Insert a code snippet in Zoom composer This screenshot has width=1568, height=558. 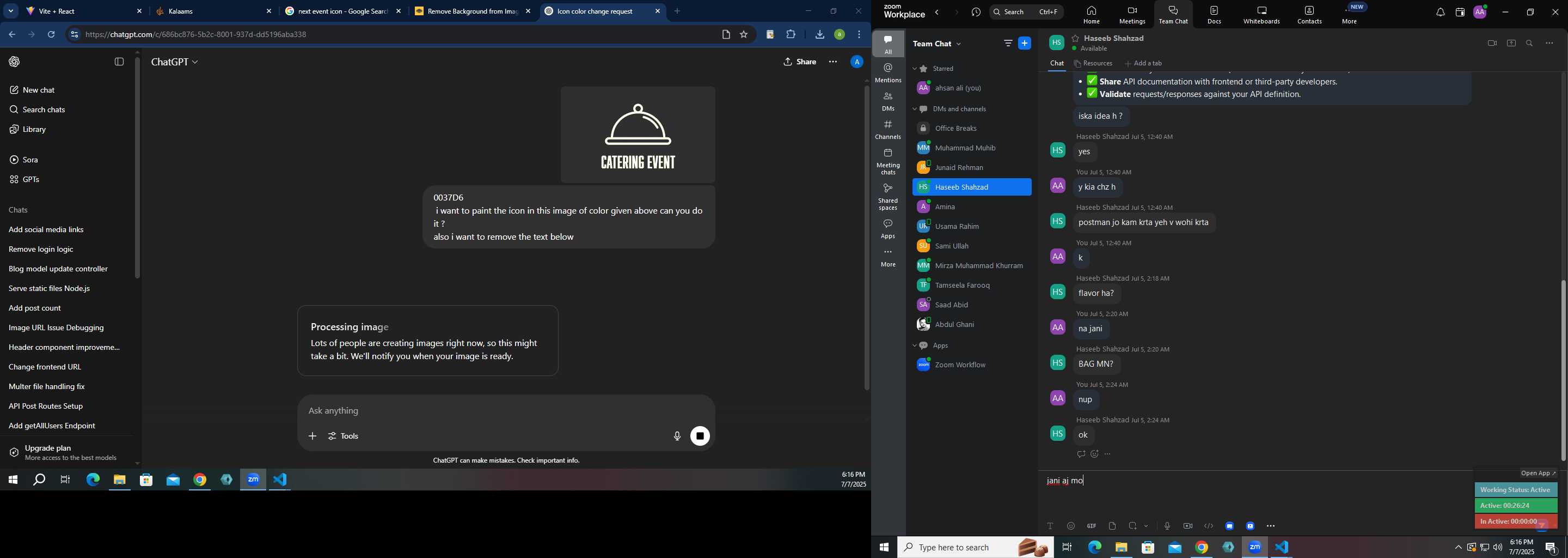click(x=1209, y=526)
